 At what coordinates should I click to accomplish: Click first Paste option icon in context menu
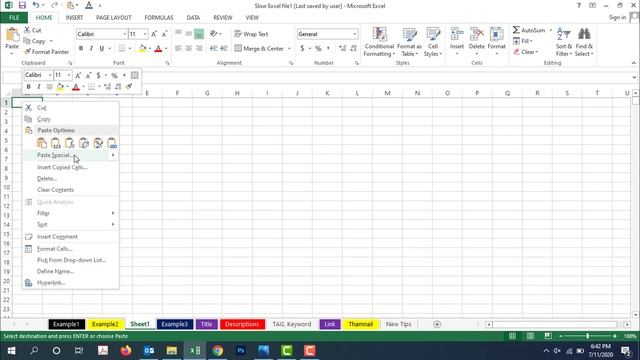click(42, 143)
